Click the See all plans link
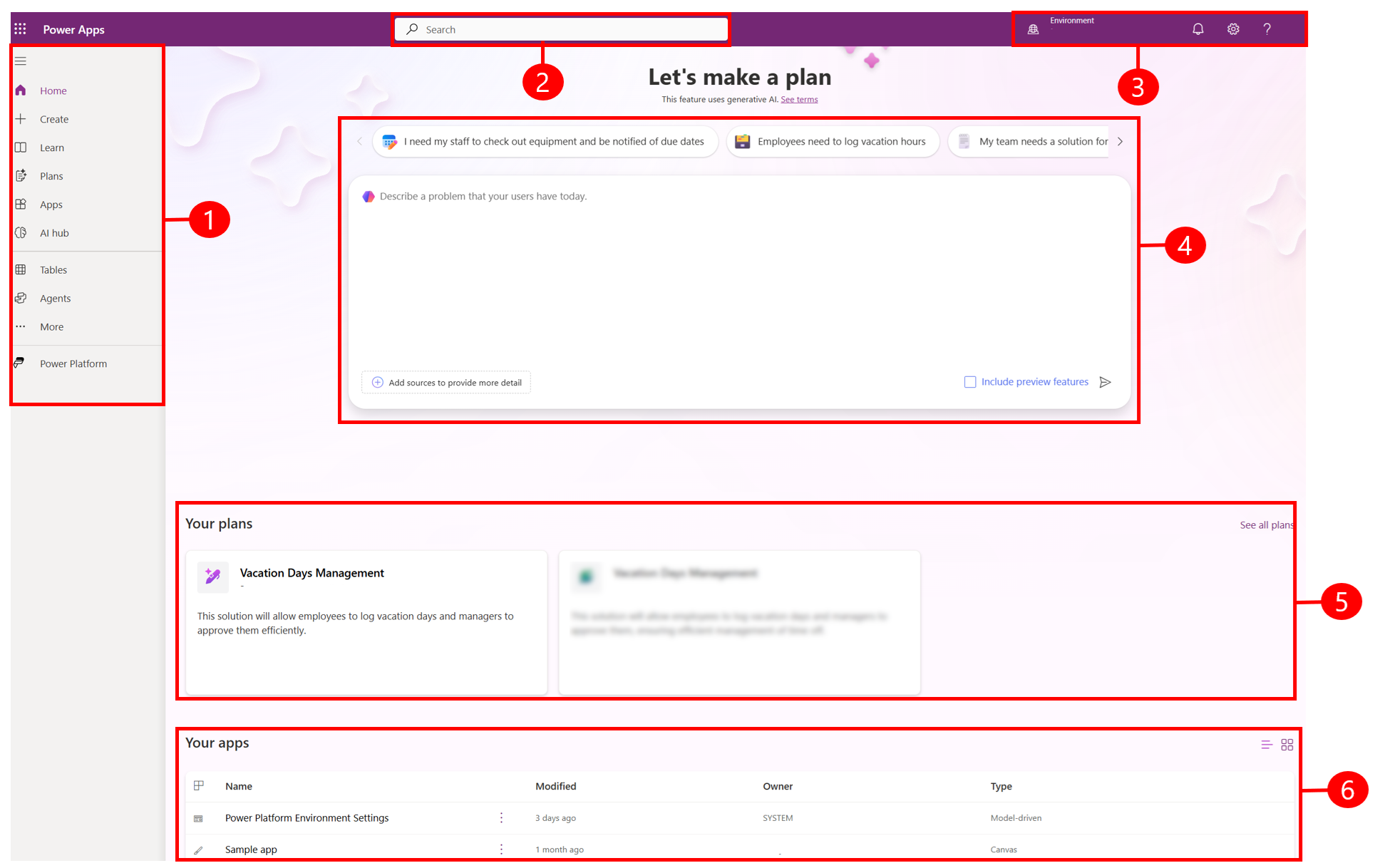The width and height of the screenshot is (1375, 868). coord(1266,525)
